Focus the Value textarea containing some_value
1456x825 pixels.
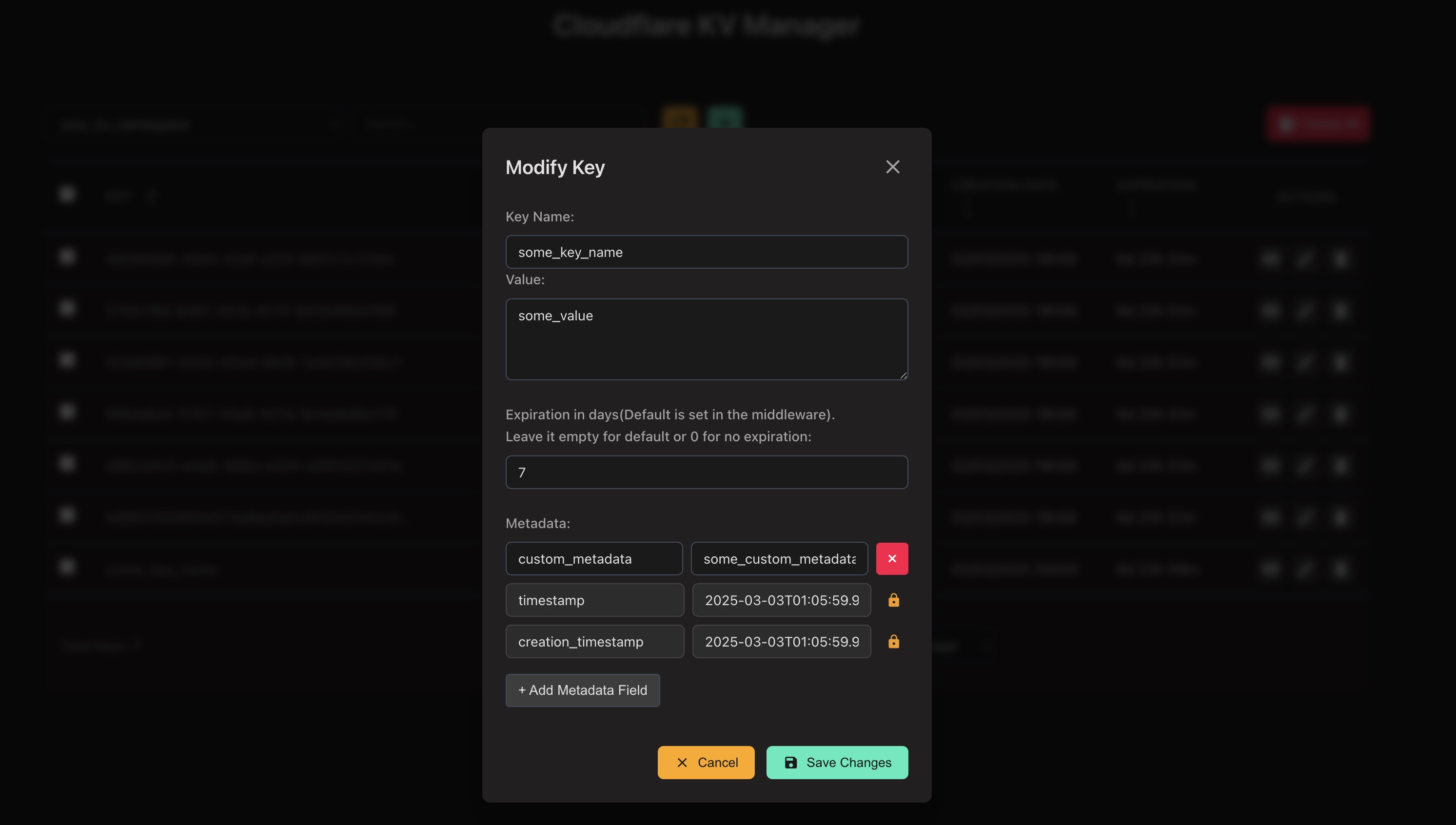707,339
